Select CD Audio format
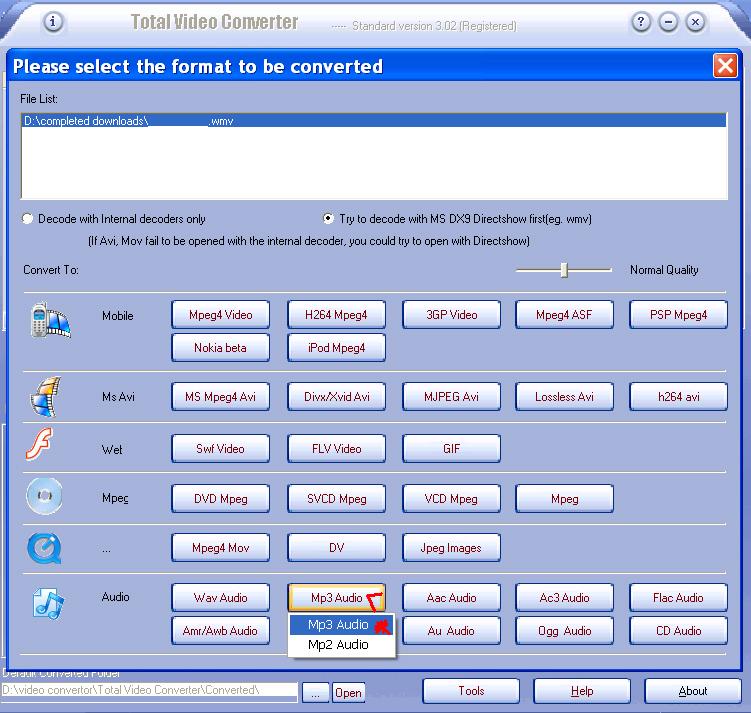This screenshot has width=751, height=713. click(678, 631)
